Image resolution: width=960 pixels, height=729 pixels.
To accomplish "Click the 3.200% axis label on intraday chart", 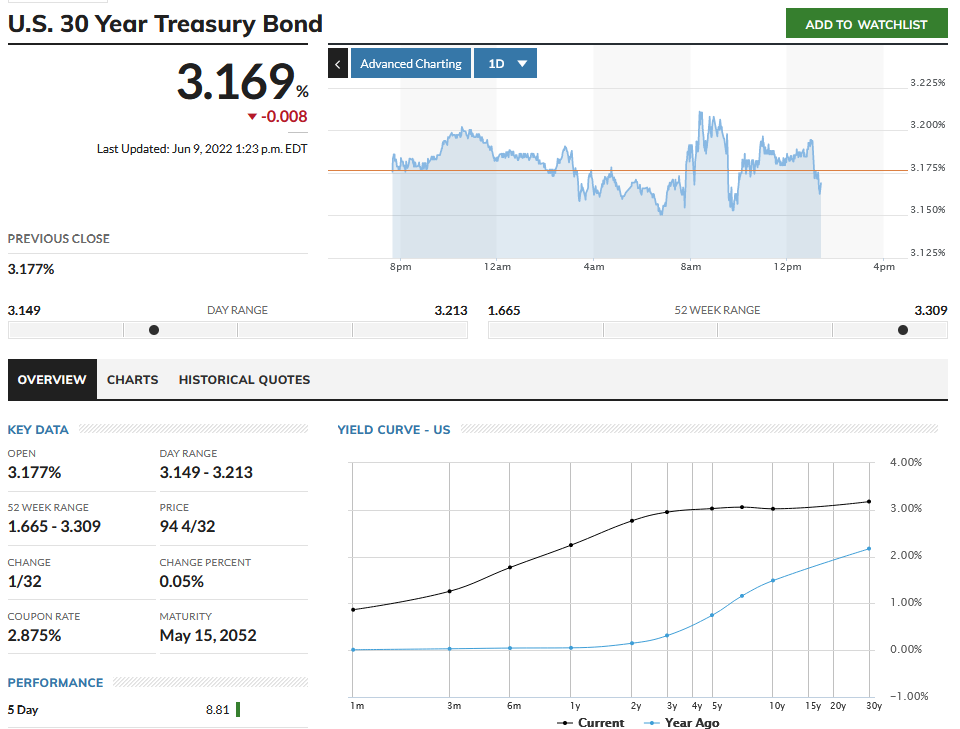I will tap(928, 125).
